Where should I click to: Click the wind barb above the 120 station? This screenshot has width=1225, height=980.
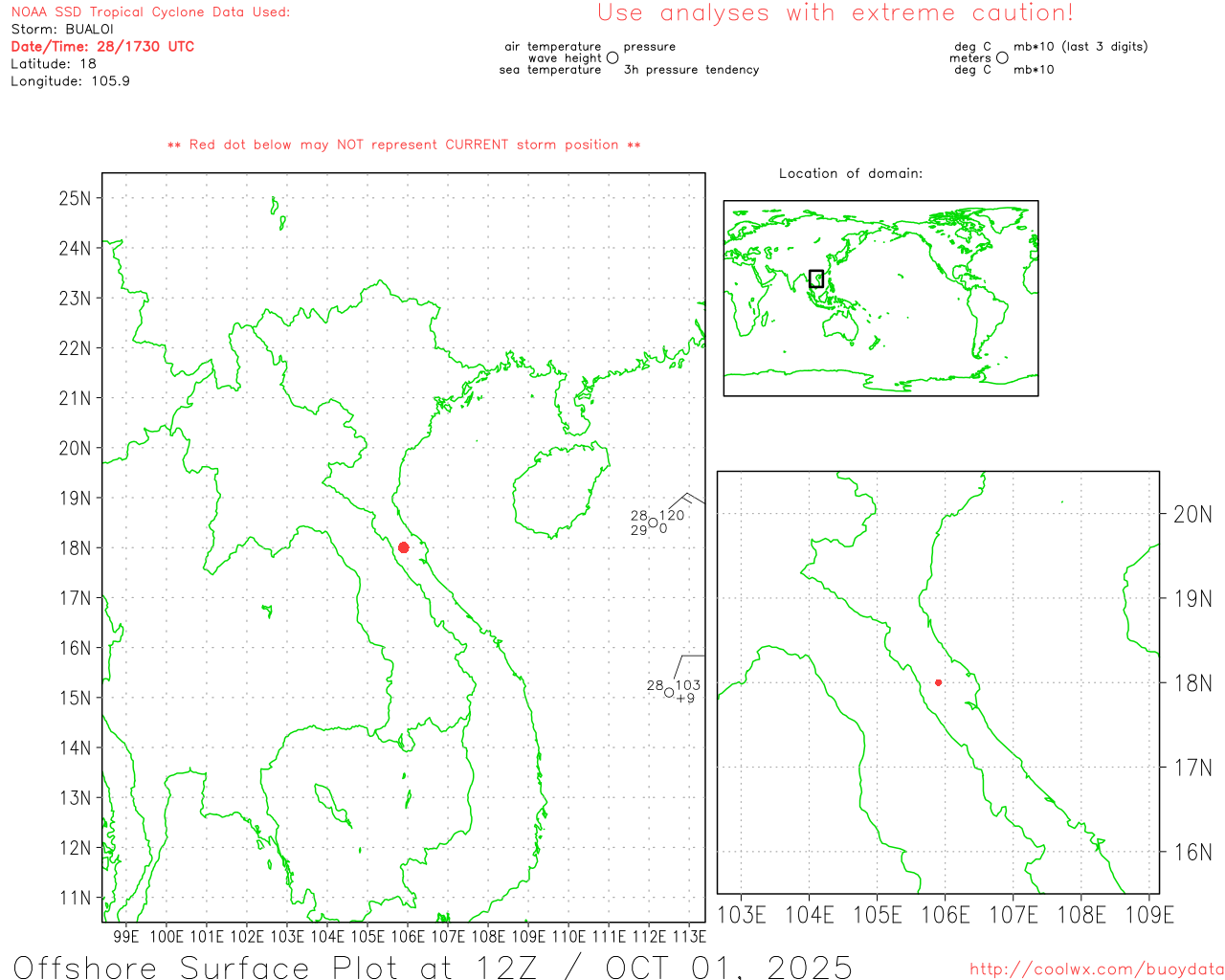(x=685, y=499)
